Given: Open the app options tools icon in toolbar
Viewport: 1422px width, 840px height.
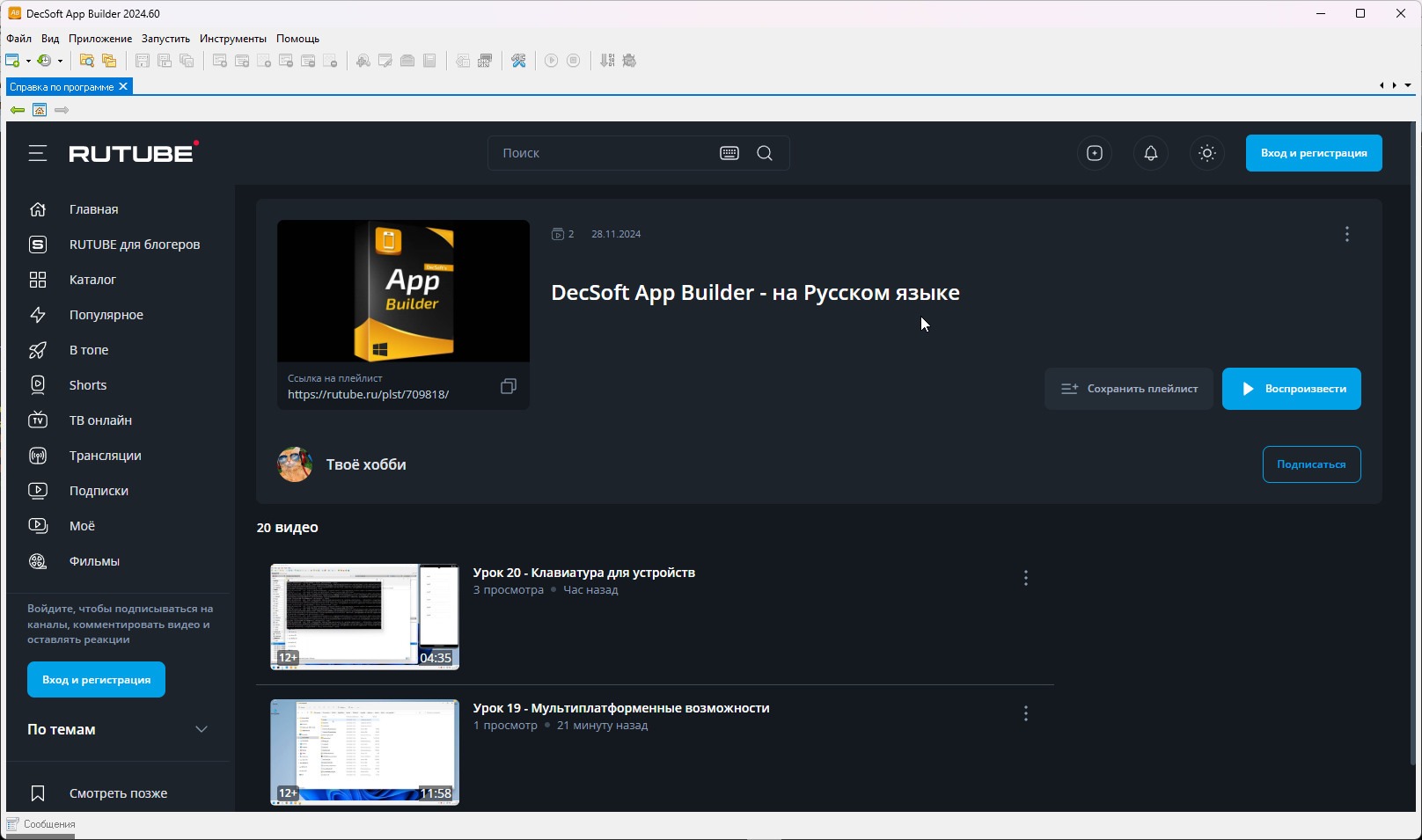Looking at the screenshot, I should pyautogui.click(x=518, y=61).
